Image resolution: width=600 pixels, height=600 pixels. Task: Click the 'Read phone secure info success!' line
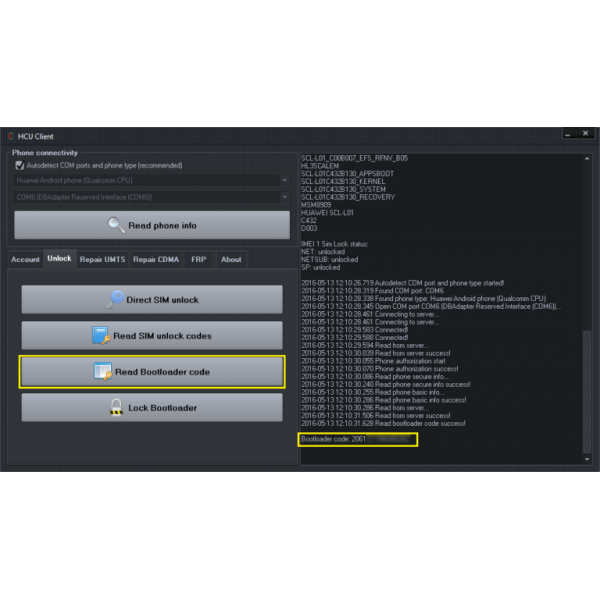(x=386, y=384)
